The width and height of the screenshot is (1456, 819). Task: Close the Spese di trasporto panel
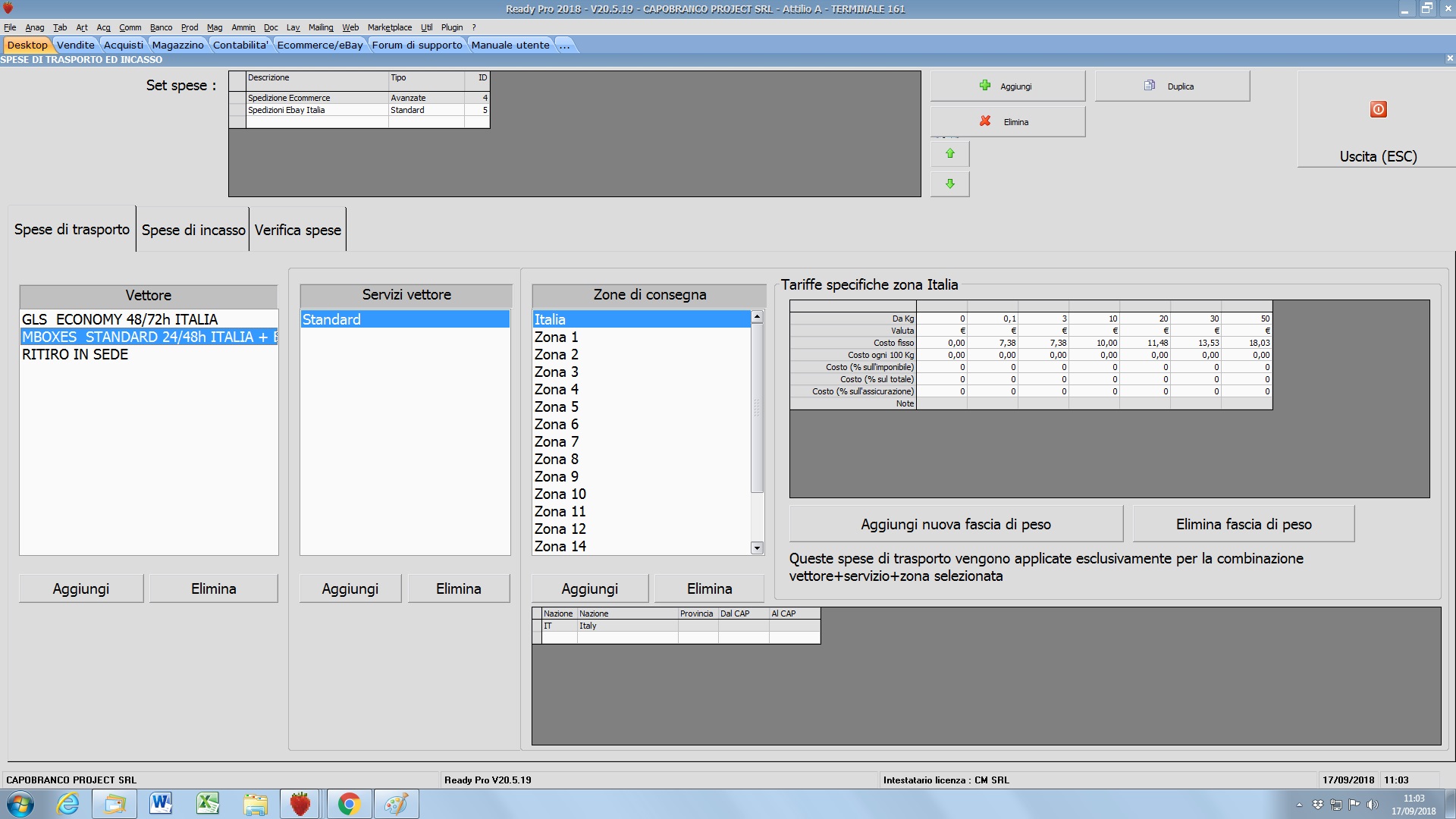[1449, 58]
